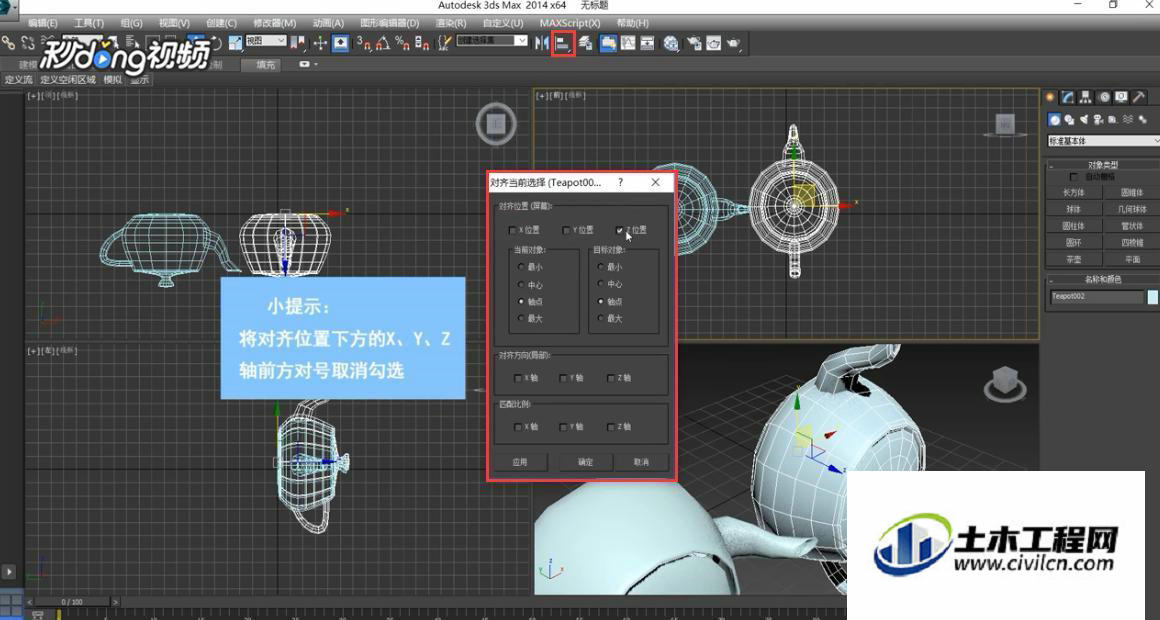Viewport: 1160px width, 620px height.
Task: Open the Create command panel tab
Action: coord(1051,97)
